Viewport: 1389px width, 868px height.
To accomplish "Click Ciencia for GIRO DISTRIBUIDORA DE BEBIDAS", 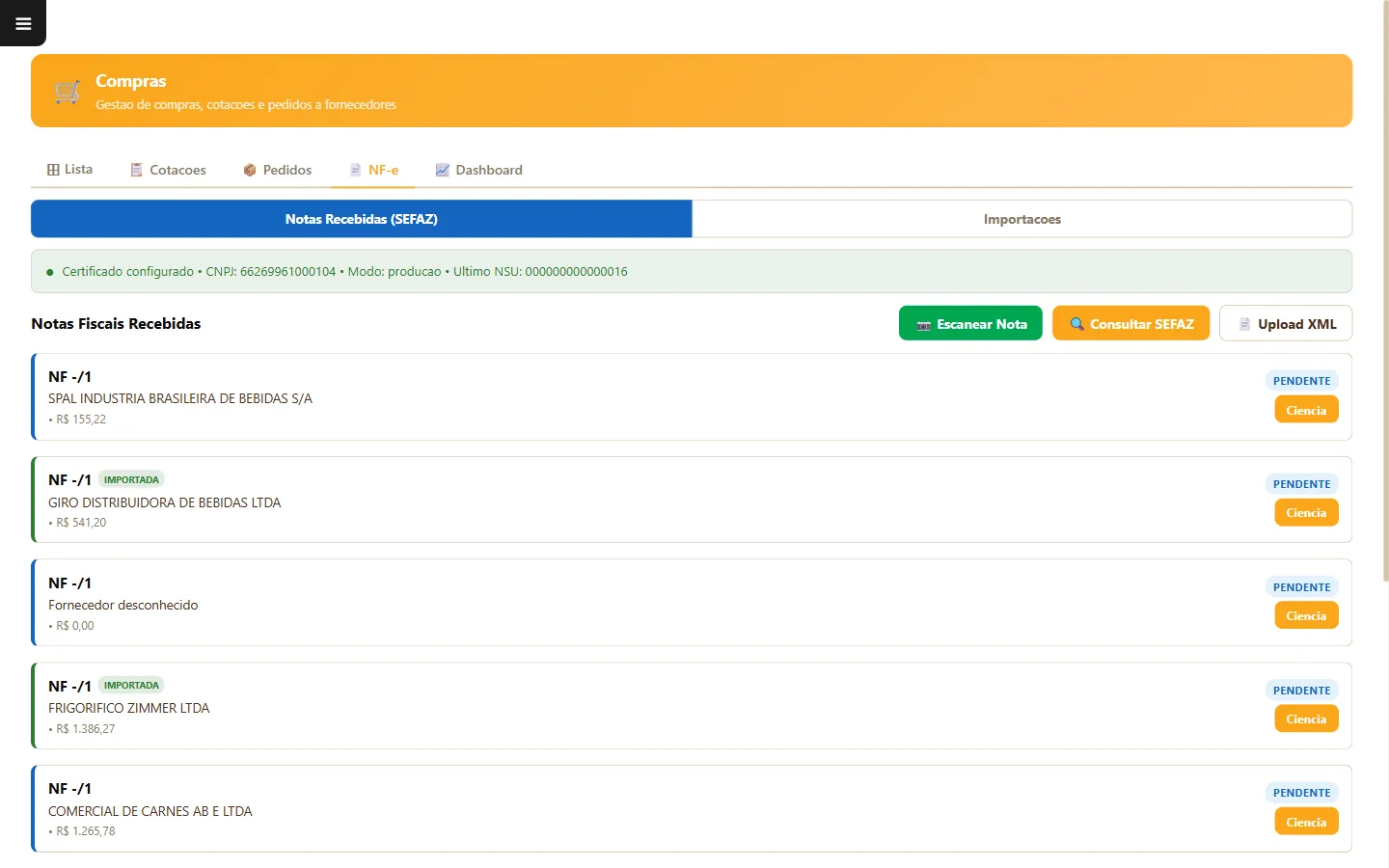I will (x=1306, y=512).
